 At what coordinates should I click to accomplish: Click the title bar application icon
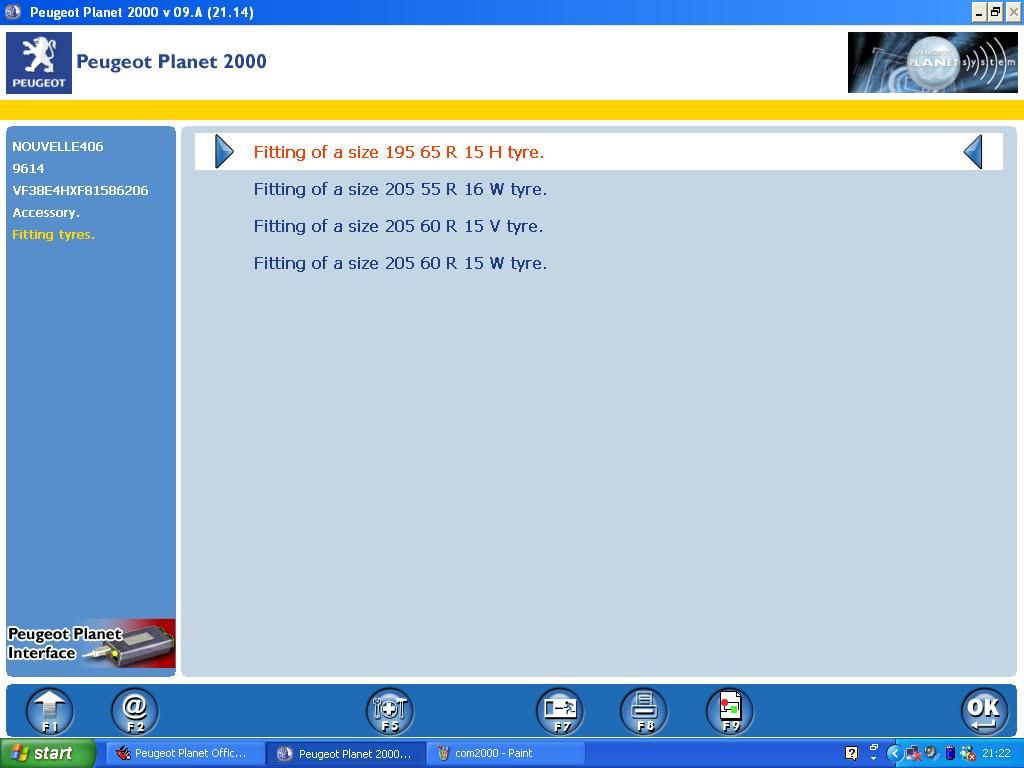click(13, 12)
